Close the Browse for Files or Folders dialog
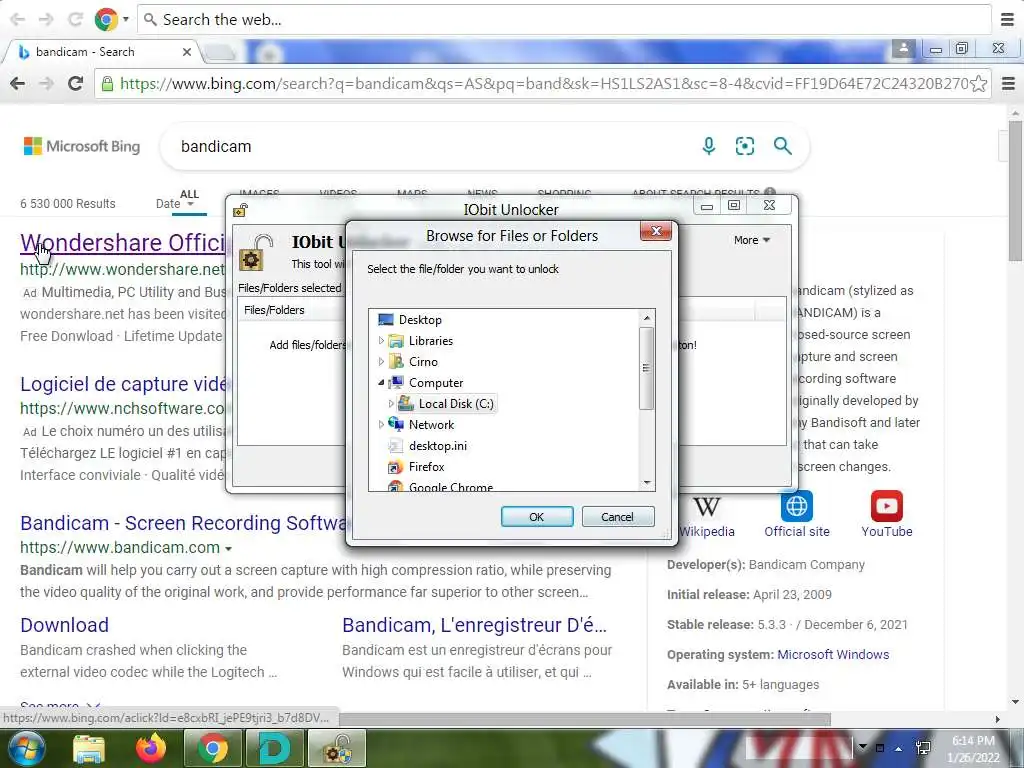The width and height of the screenshot is (1024, 768). click(x=656, y=231)
